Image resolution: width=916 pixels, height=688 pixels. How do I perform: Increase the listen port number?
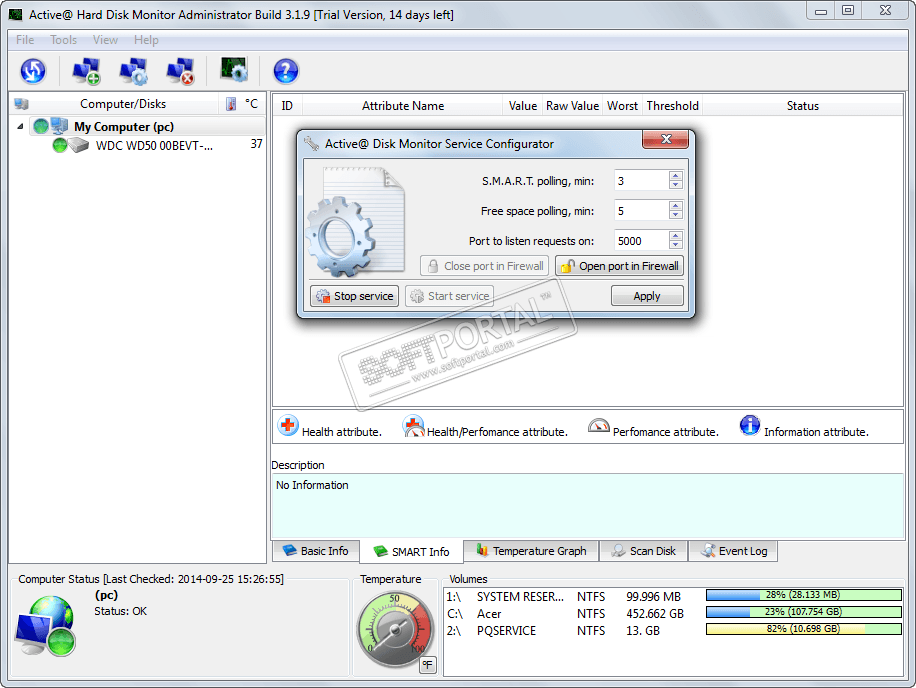(675, 236)
